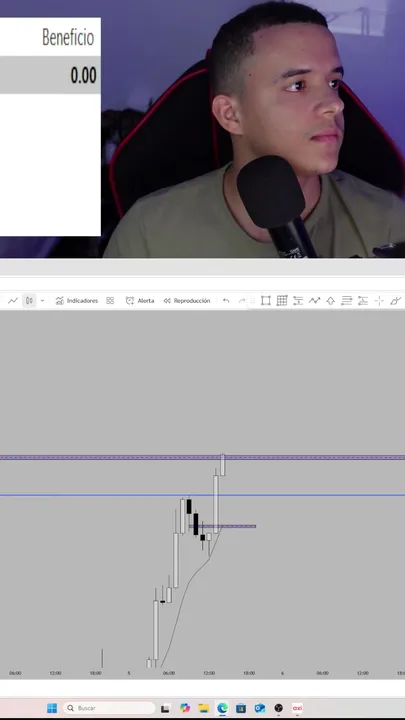Select the up arrow marker tool
Viewport: 405px width, 720px height.
[331, 301]
